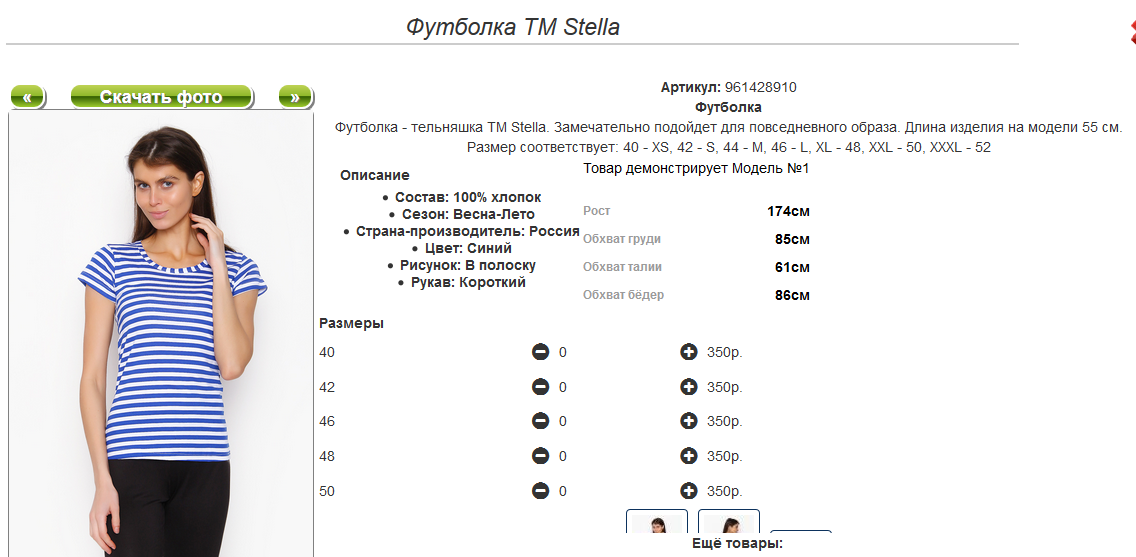
Task: Open the front-facing model thumbnail
Action: [656, 523]
